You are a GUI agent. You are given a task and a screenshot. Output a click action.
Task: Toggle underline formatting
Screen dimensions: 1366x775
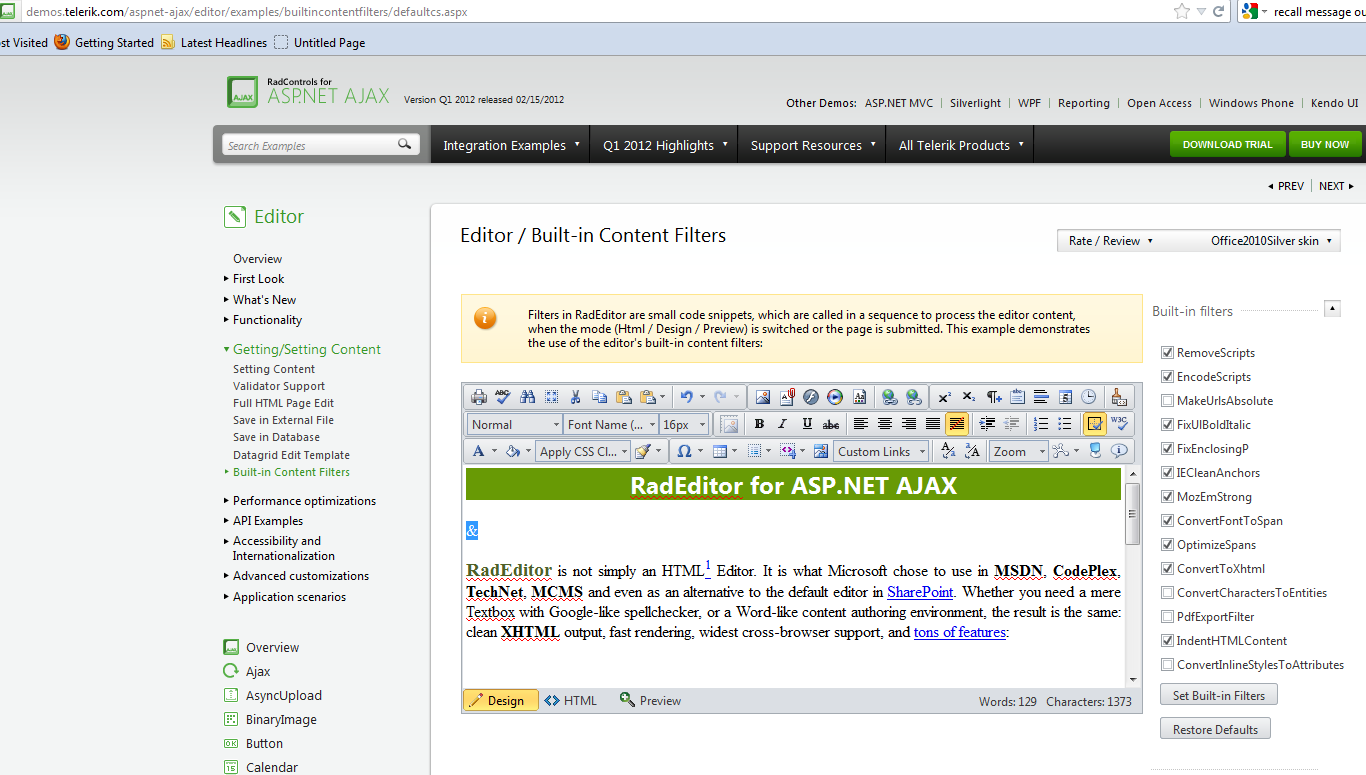807,424
